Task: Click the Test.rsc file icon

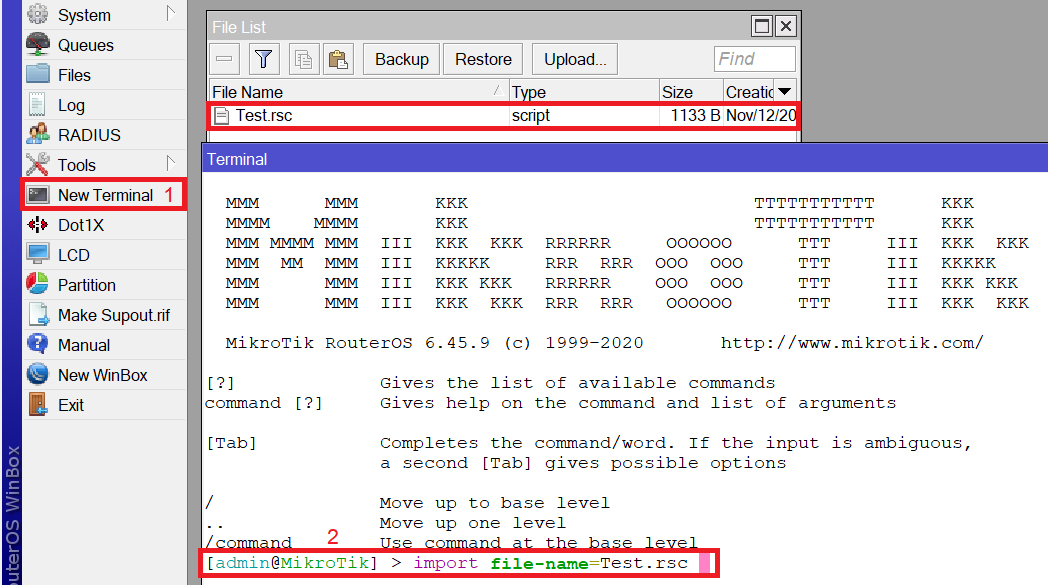Action: 222,116
